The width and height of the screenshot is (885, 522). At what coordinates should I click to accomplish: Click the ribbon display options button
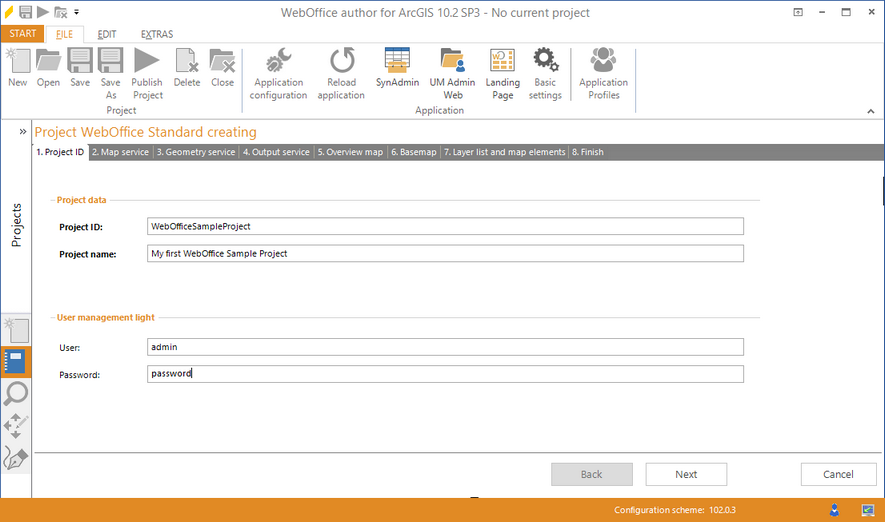tap(798, 12)
